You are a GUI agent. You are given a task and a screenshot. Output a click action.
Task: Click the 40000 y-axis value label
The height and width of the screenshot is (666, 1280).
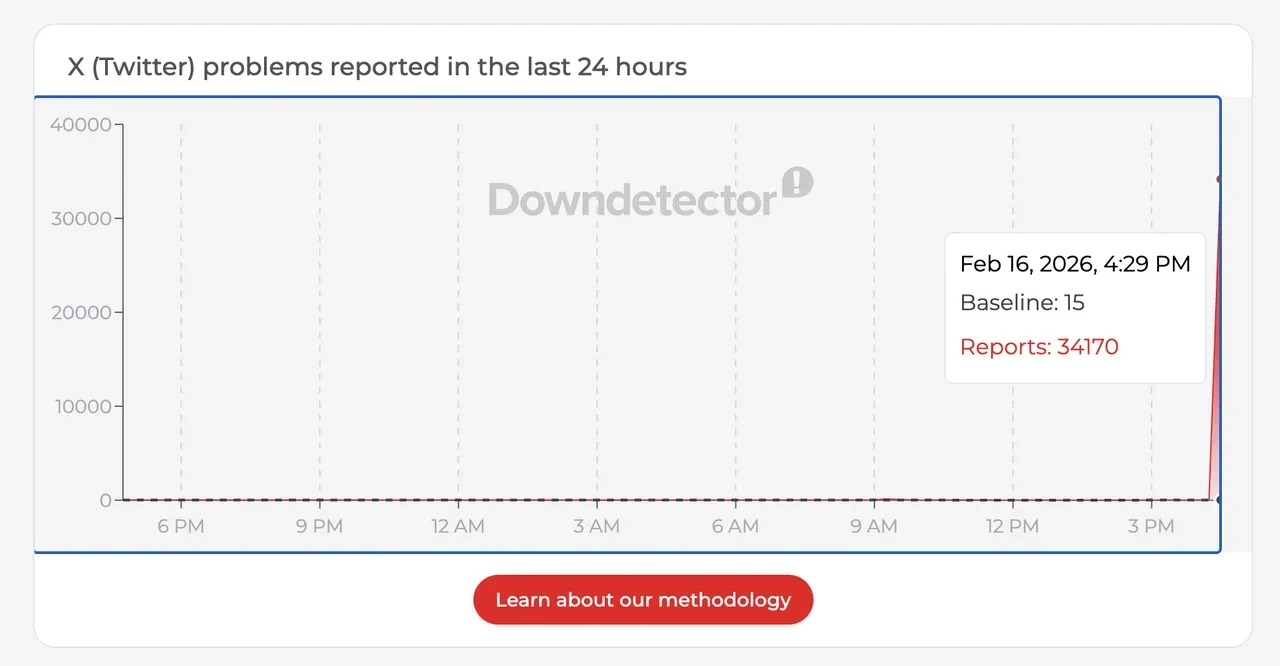pos(80,125)
